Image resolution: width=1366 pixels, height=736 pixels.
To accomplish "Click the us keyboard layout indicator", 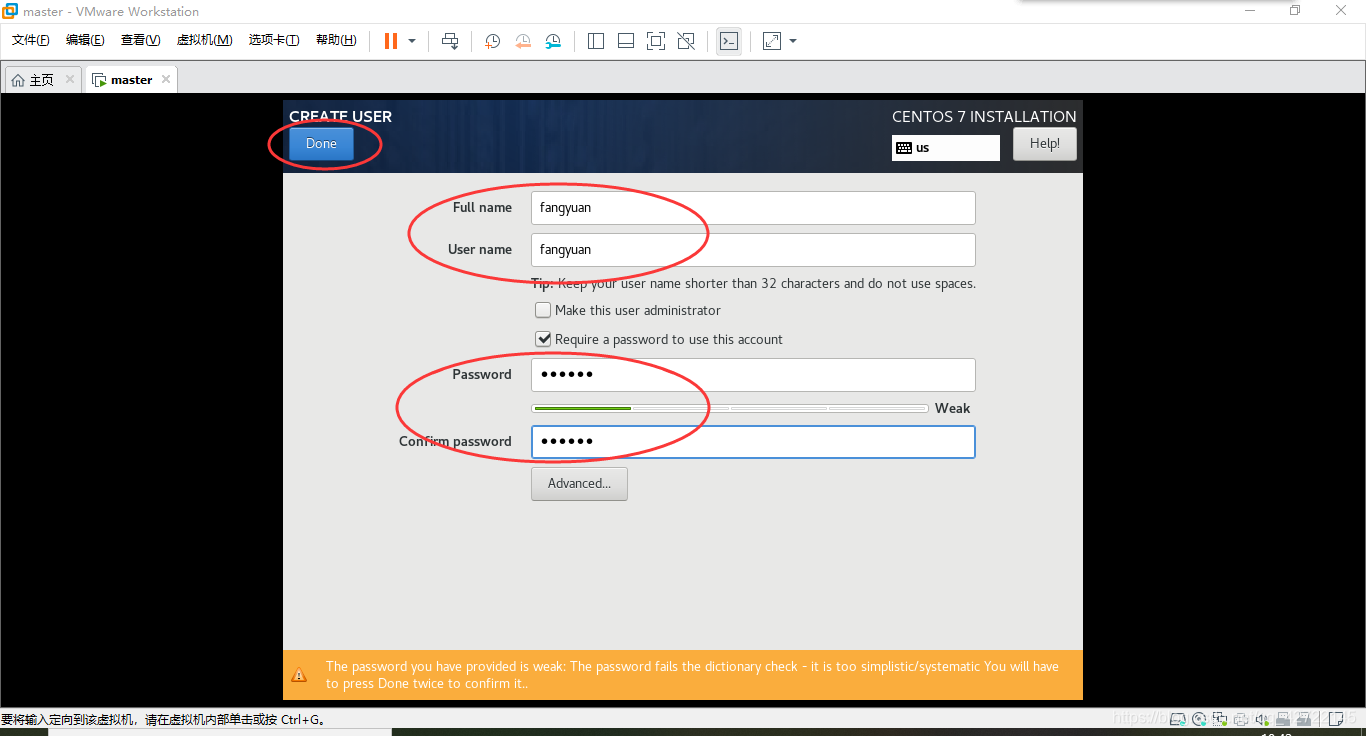I will (946, 148).
